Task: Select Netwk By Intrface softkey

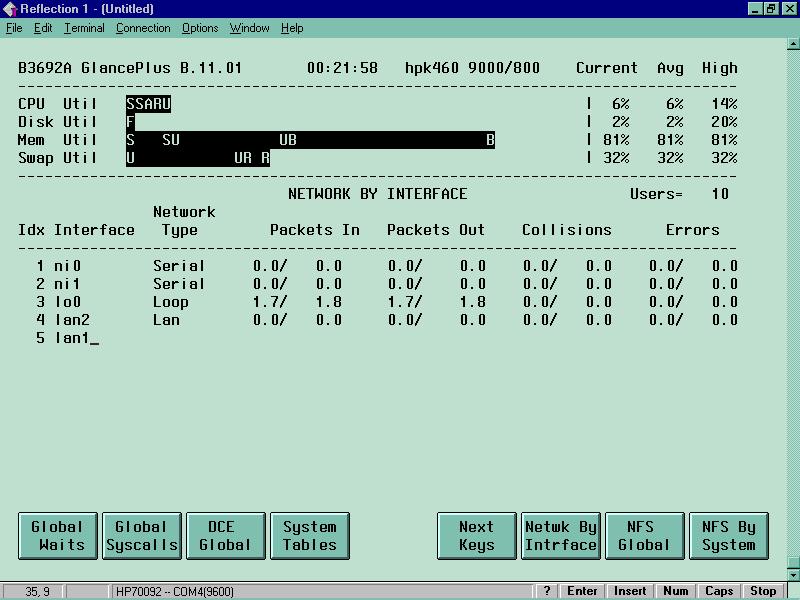Action: pos(560,535)
